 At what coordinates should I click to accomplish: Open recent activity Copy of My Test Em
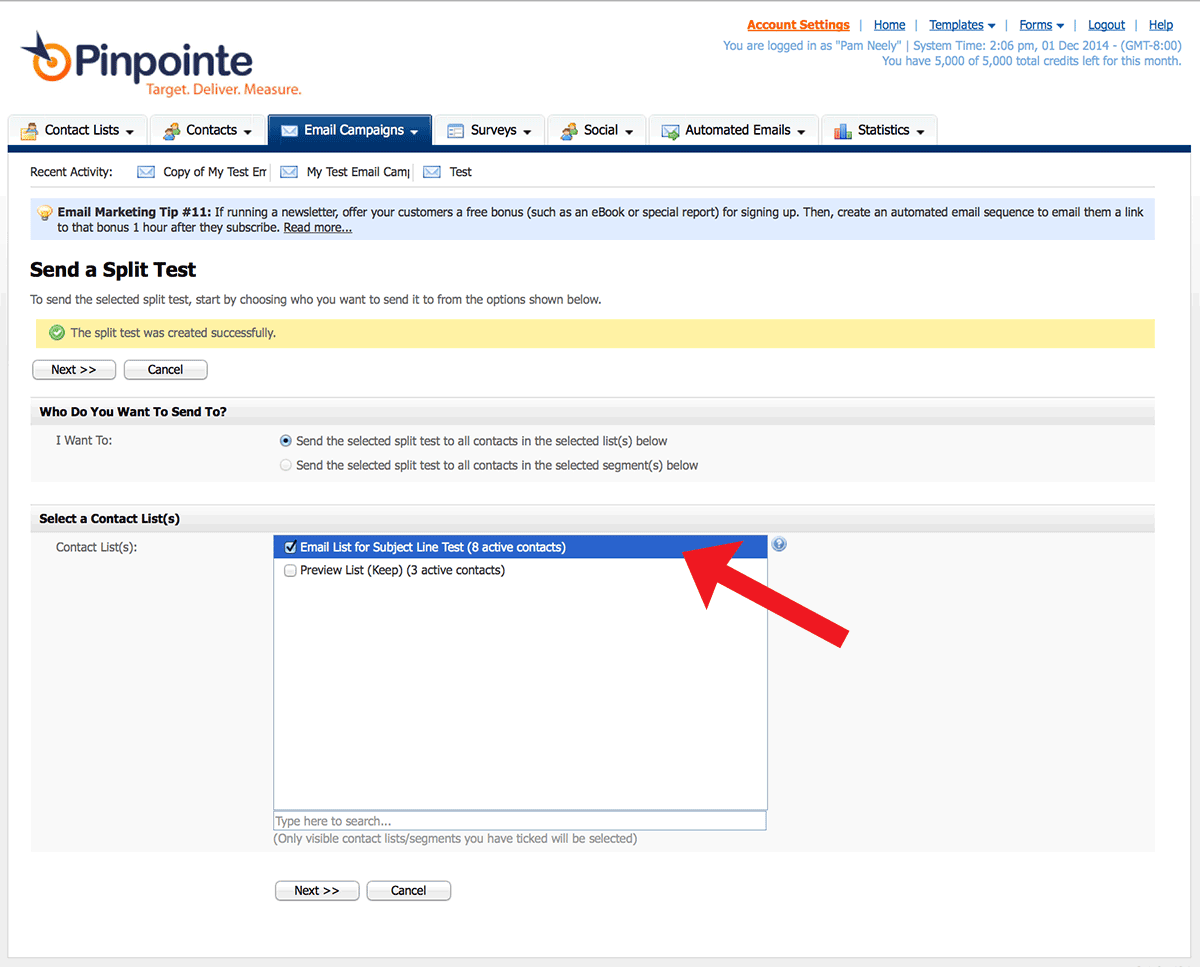click(215, 172)
